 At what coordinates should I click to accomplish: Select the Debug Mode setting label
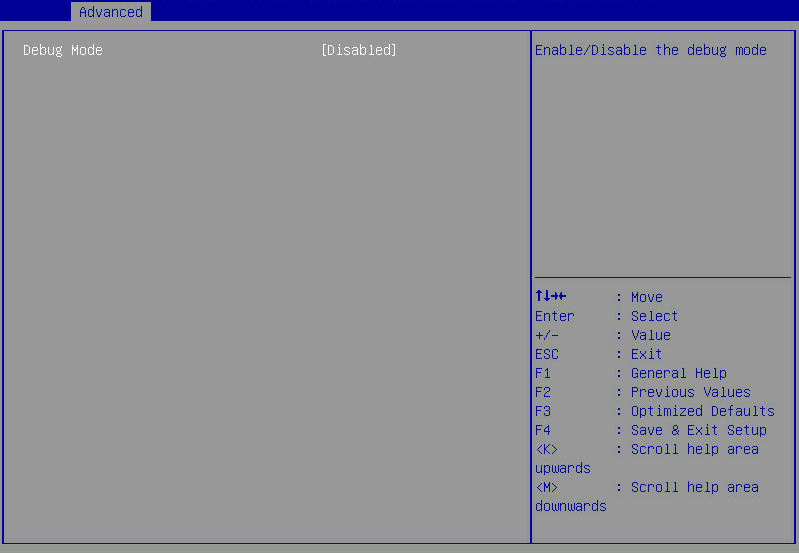pyautogui.click(x=63, y=50)
